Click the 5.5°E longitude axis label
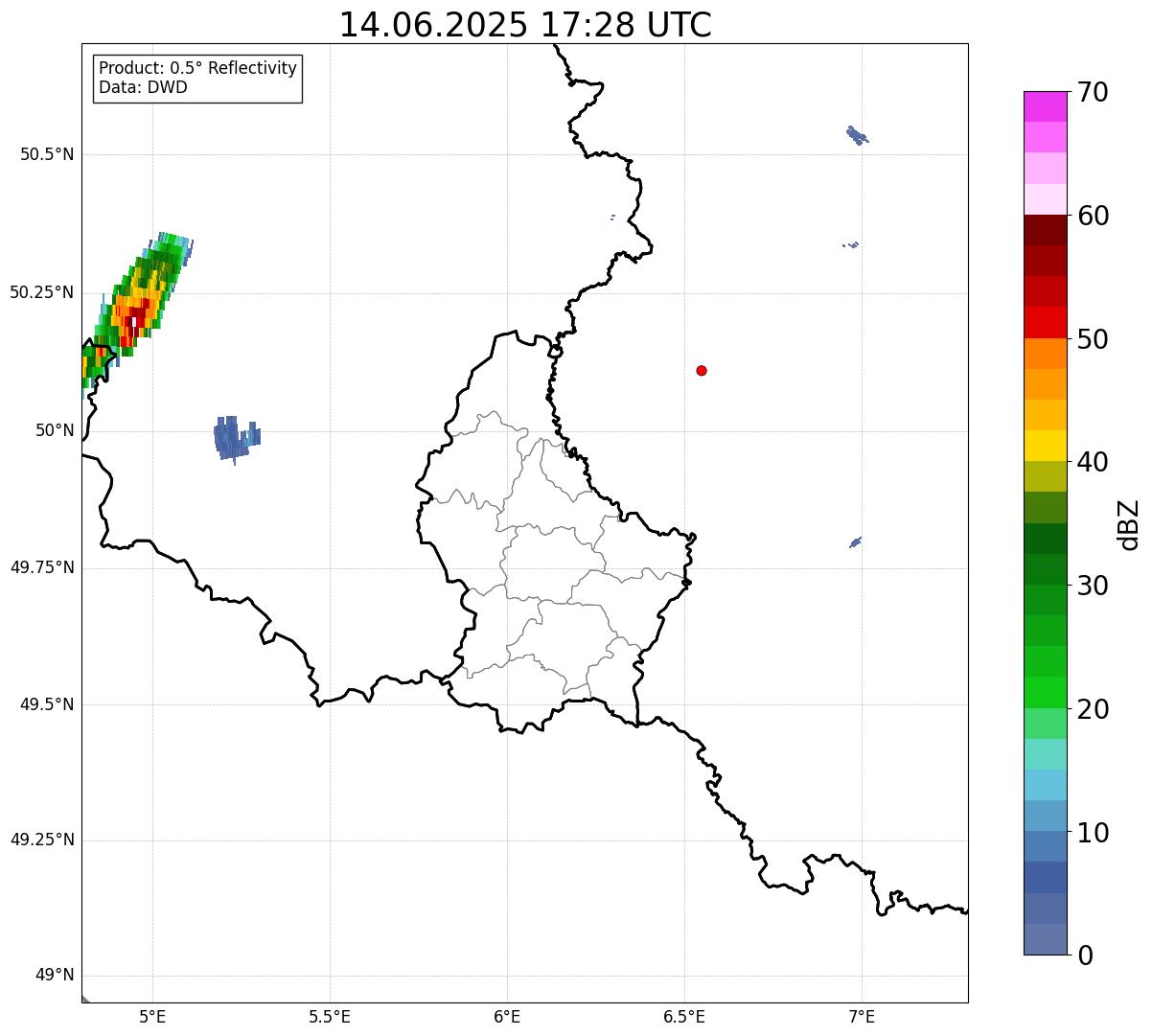This screenshot has width=1152, height=1036. point(330,1016)
